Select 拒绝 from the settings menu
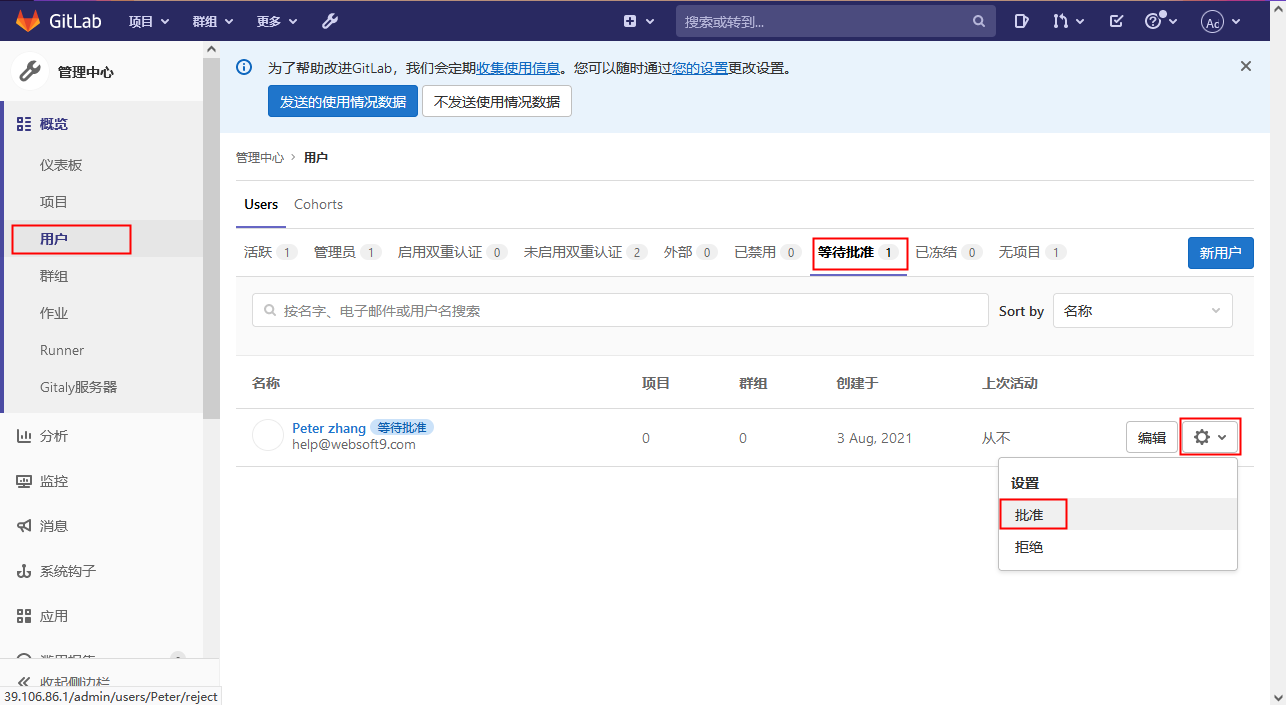 pyautogui.click(x=1029, y=547)
